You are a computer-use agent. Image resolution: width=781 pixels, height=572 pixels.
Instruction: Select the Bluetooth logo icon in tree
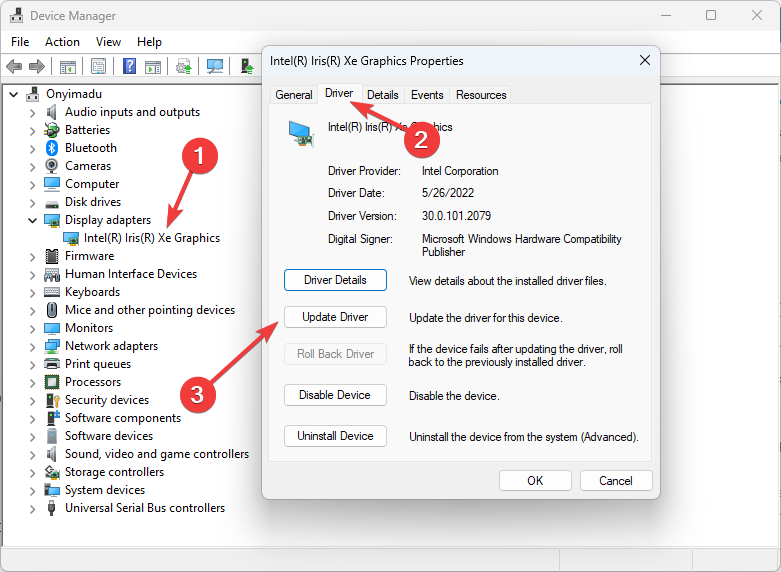[52, 148]
